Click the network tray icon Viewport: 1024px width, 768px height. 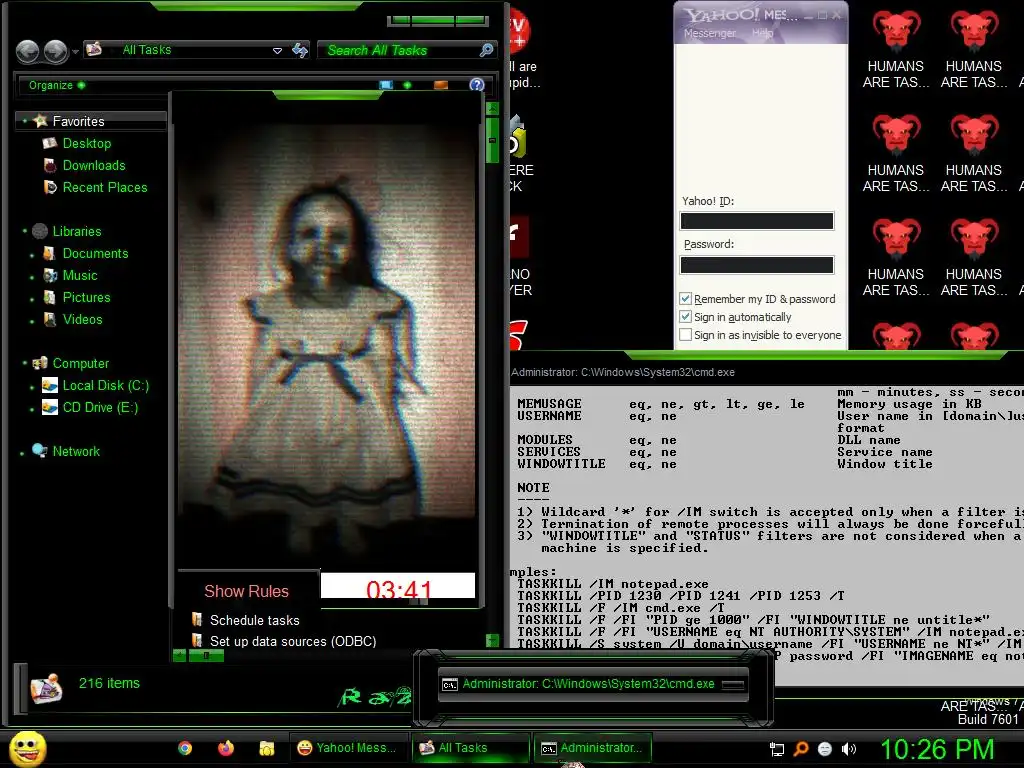coord(777,749)
